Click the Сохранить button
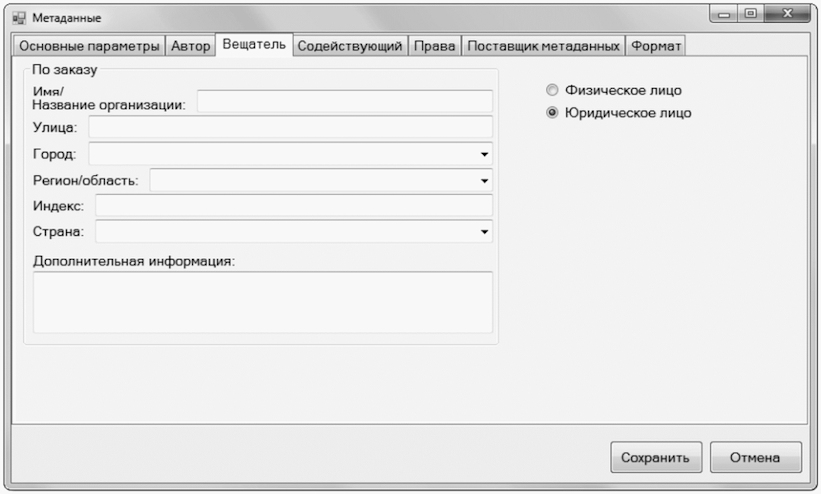The height and width of the screenshot is (494, 821). coord(656,457)
